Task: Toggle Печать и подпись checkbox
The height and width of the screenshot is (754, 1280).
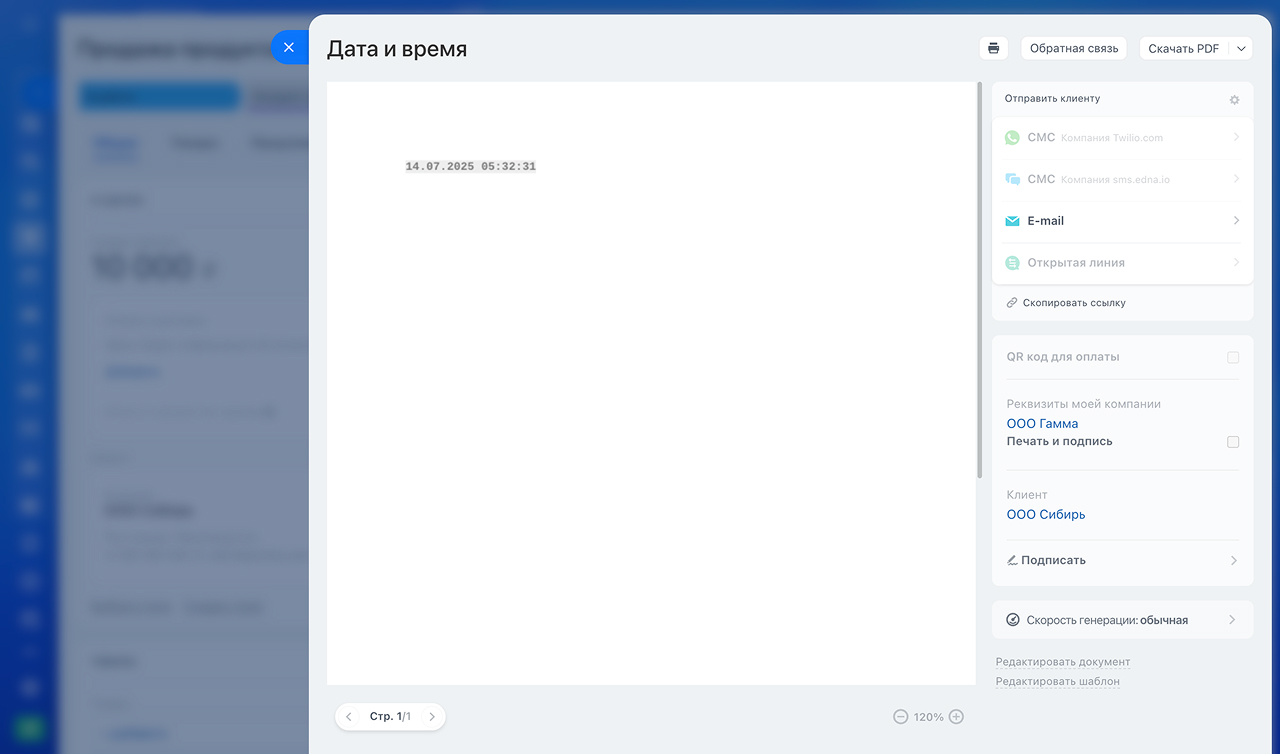Action: 1233,442
